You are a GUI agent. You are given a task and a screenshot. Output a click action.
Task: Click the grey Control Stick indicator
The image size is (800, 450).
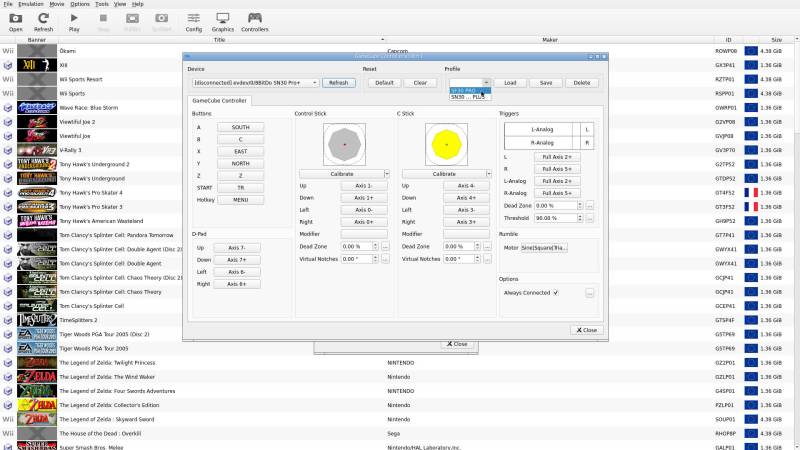pyautogui.click(x=344, y=144)
